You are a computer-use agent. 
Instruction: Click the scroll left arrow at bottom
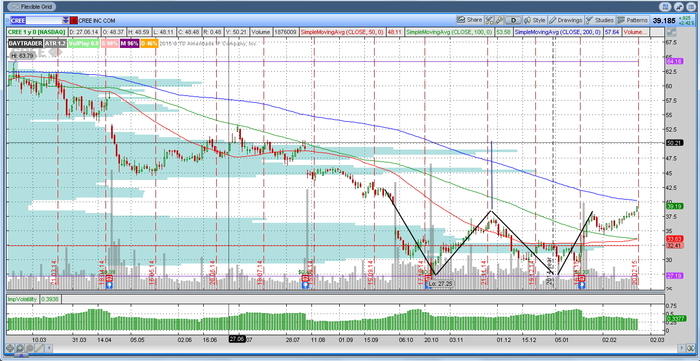click(x=48, y=349)
